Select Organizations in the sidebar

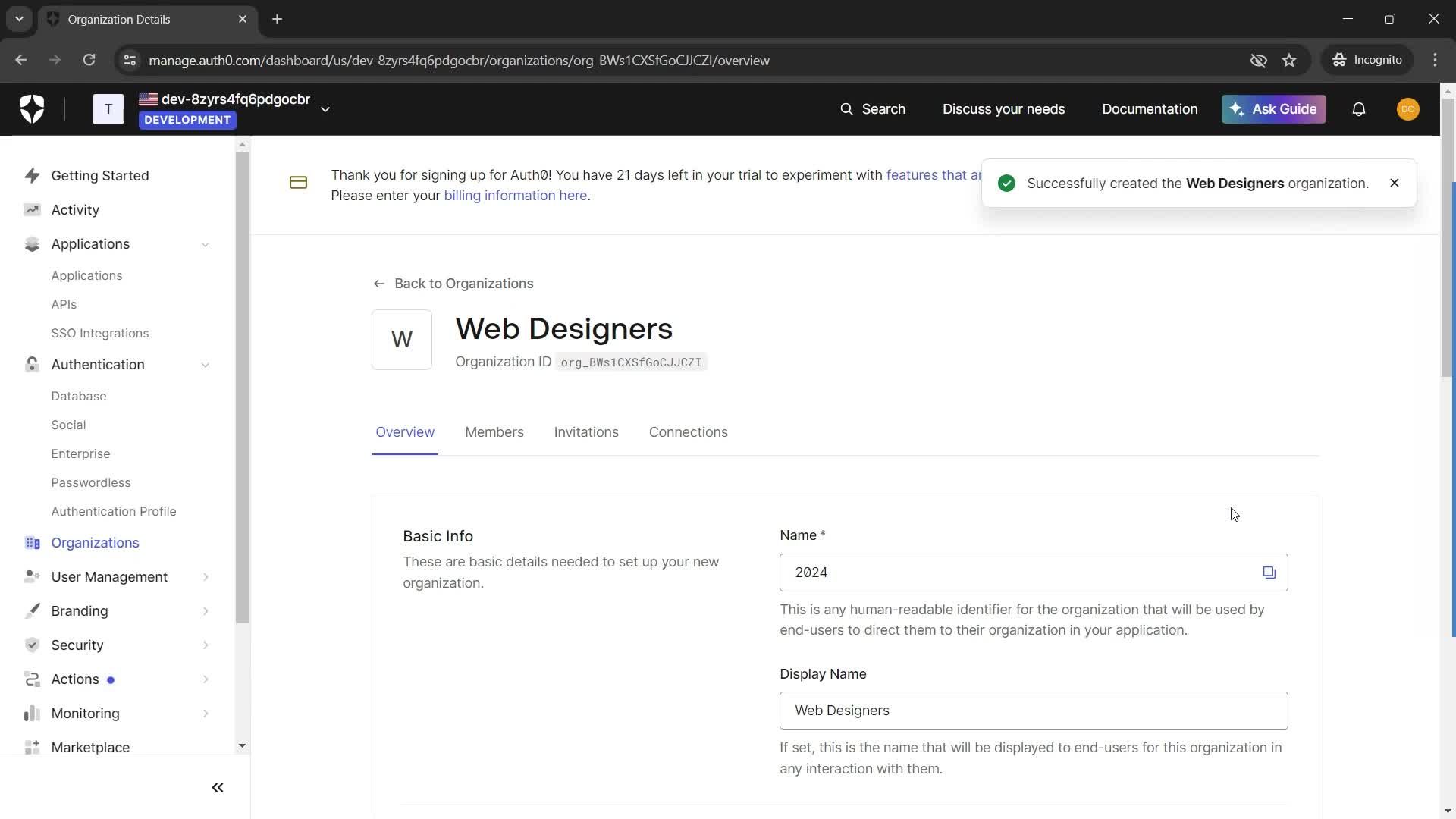(96, 542)
